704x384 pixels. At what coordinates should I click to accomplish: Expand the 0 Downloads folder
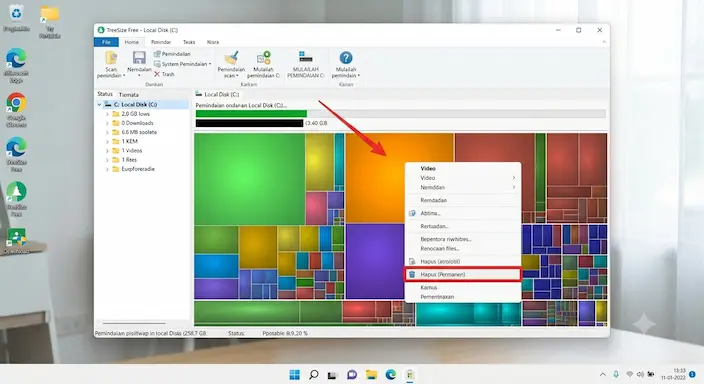pyautogui.click(x=107, y=123)
